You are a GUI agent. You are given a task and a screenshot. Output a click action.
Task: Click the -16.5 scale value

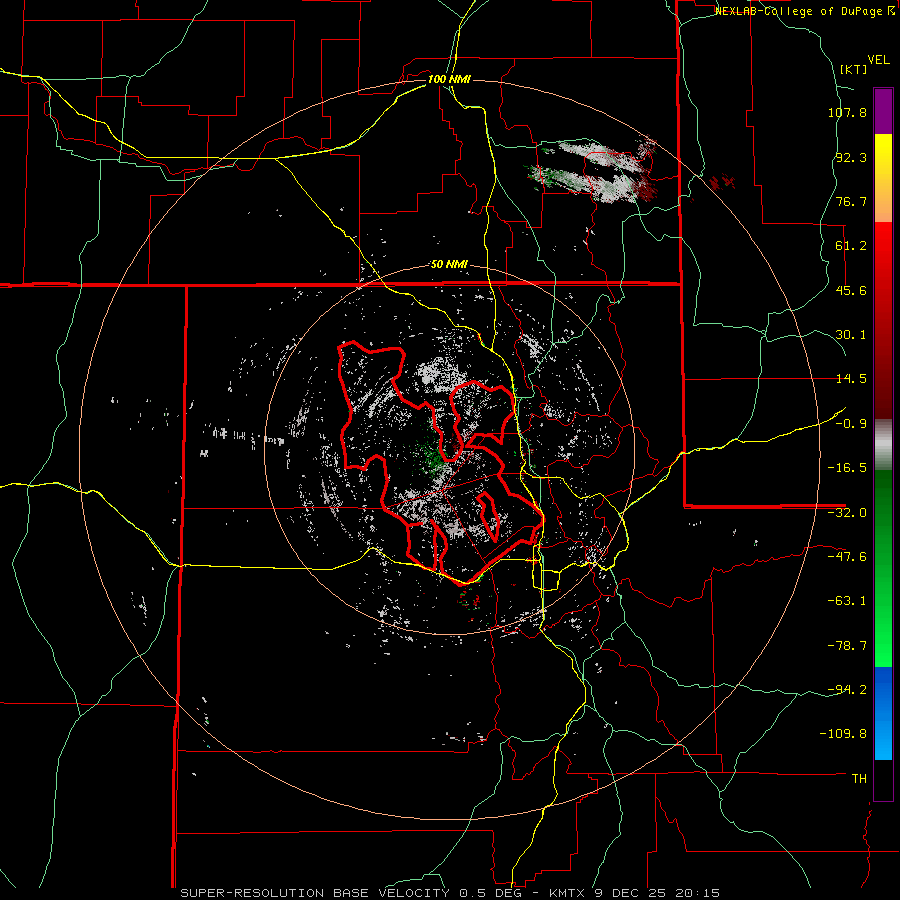[x=847, y=468]
